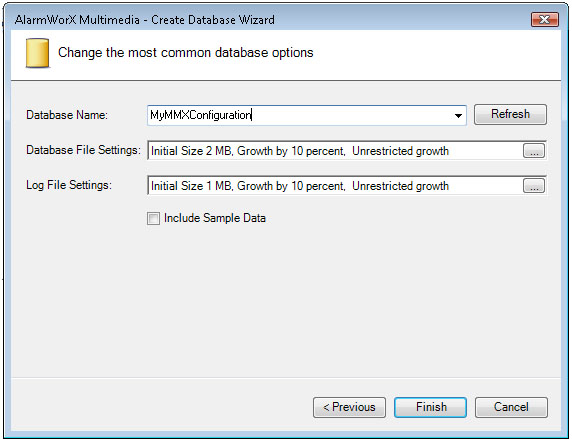Click the Database File Settings label
The image size is (572, 441).
[x=83, y=150]
